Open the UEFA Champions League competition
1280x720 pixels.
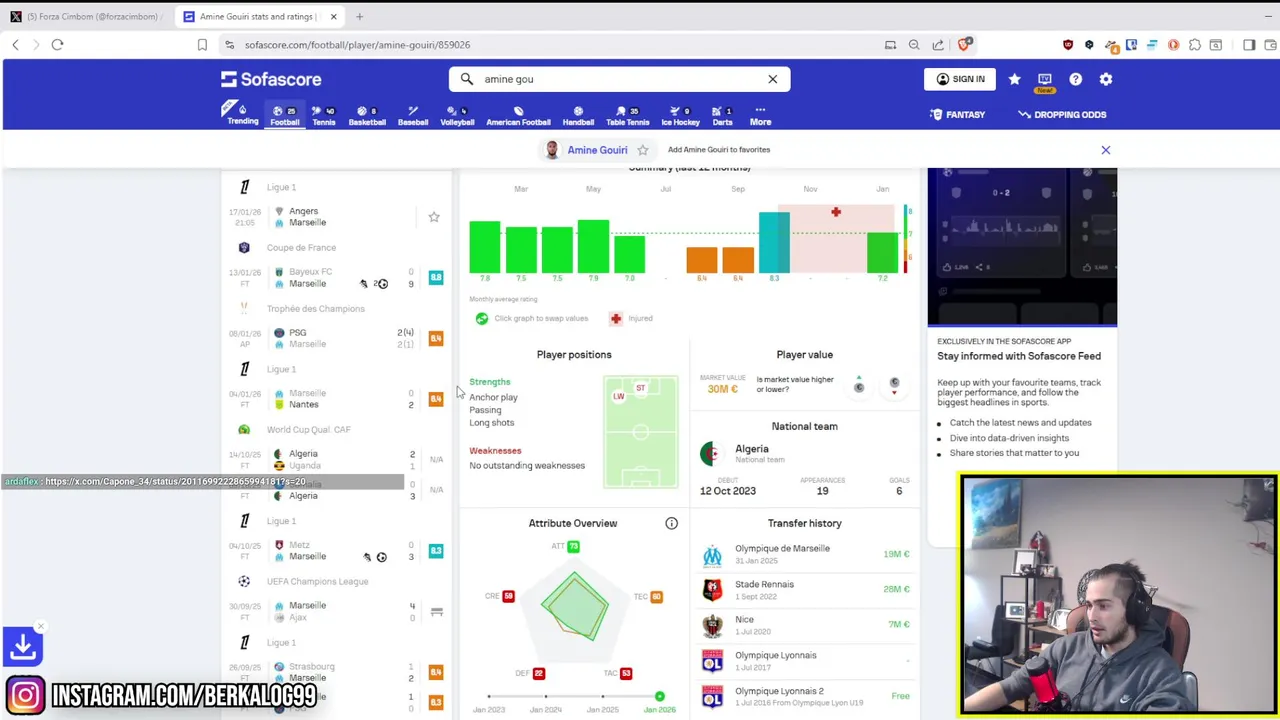coord(317,582)
